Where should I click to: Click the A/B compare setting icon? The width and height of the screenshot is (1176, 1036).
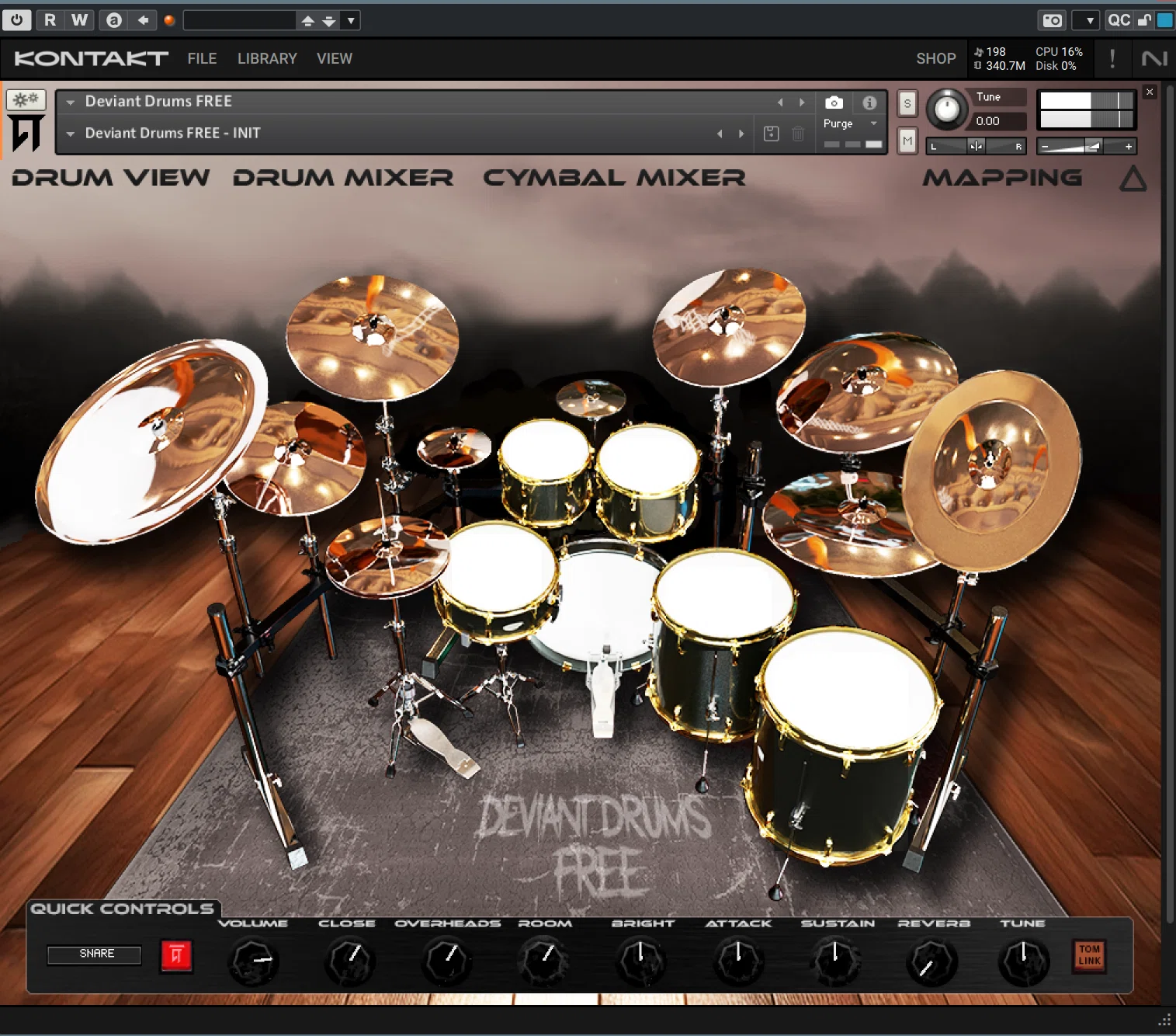click(113, 20)
